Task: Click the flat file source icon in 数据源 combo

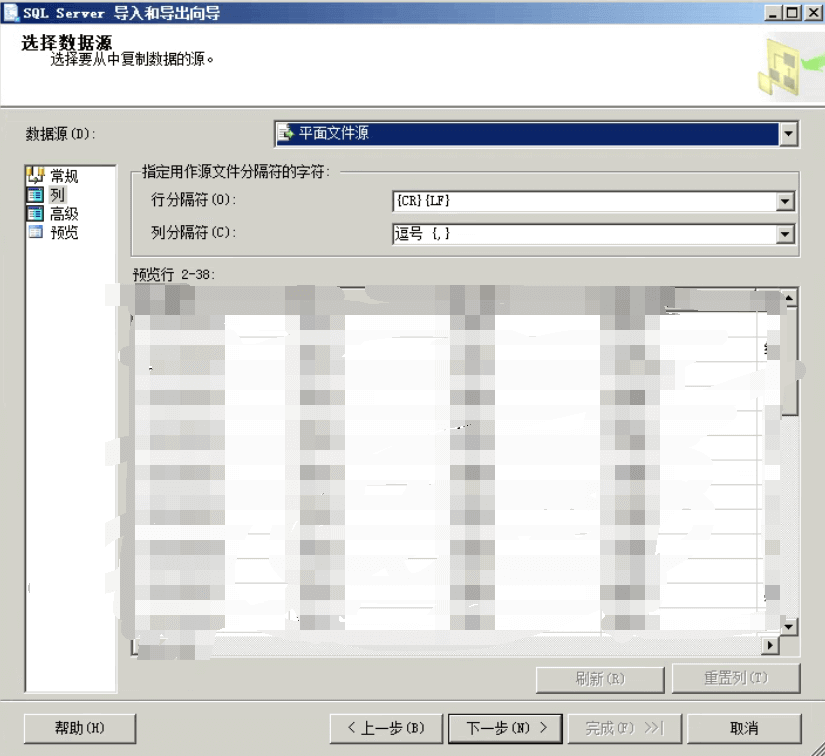Action: (x=286, y=133)
